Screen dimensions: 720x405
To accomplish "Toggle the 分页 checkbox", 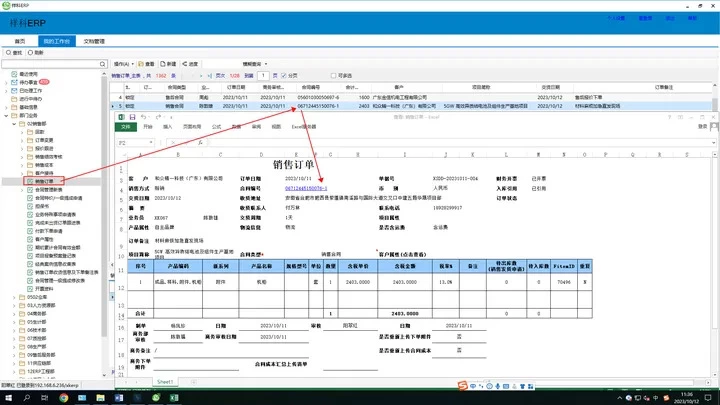I will click(285, 75).
